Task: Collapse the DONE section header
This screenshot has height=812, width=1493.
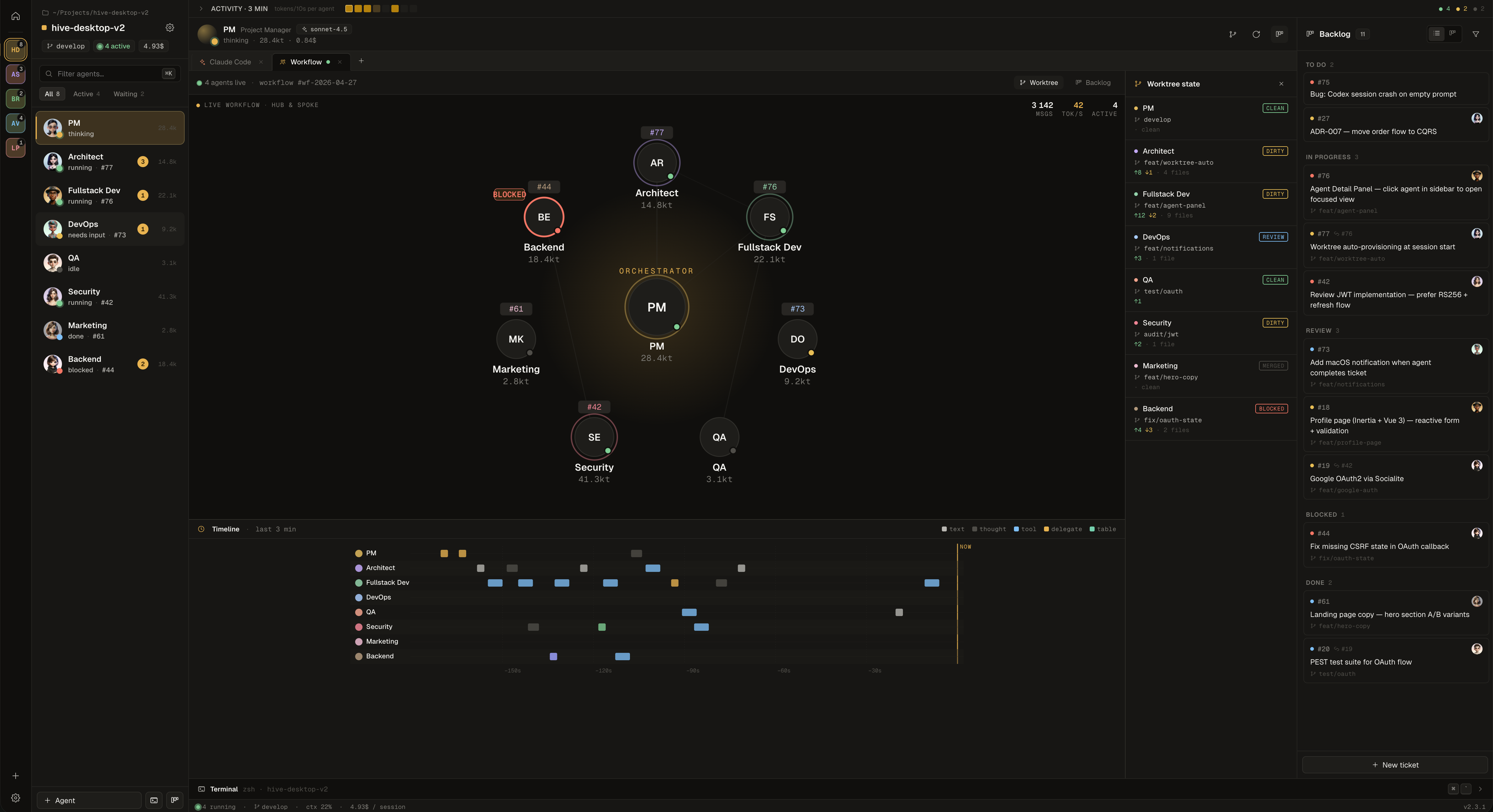Action: 1318,583
